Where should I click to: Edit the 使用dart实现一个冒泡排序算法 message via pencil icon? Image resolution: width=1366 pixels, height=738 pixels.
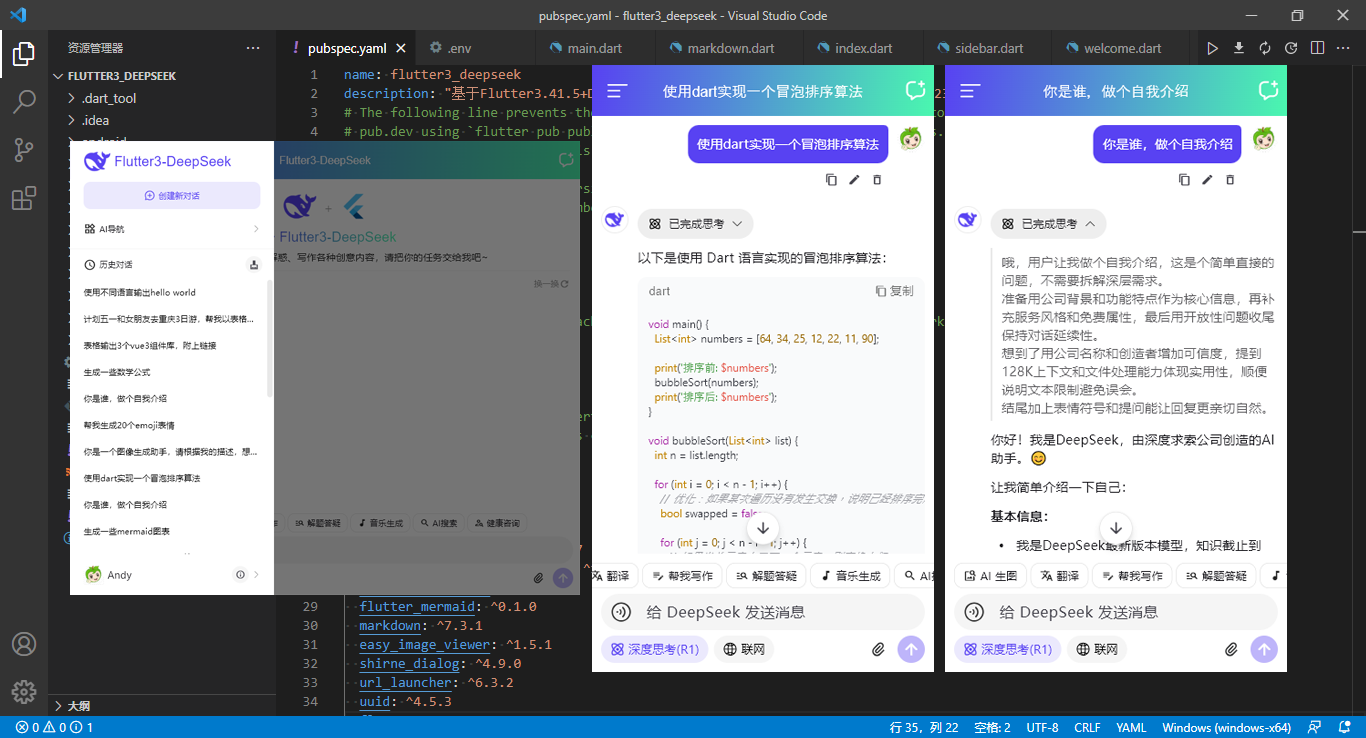[x=854, y=180]
